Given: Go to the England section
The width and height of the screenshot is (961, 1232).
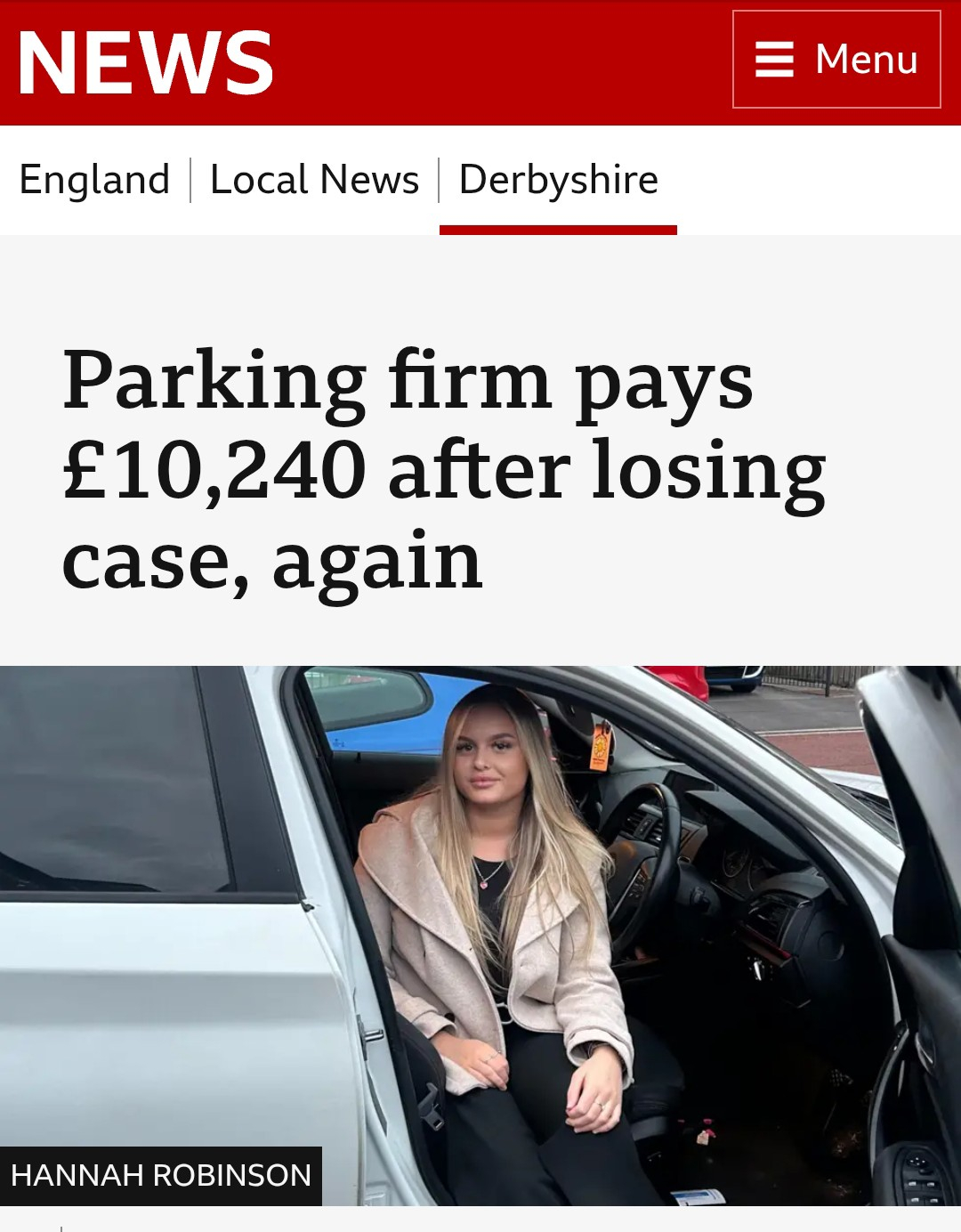Looking at the screenshot, I should (x=94, y=180).
